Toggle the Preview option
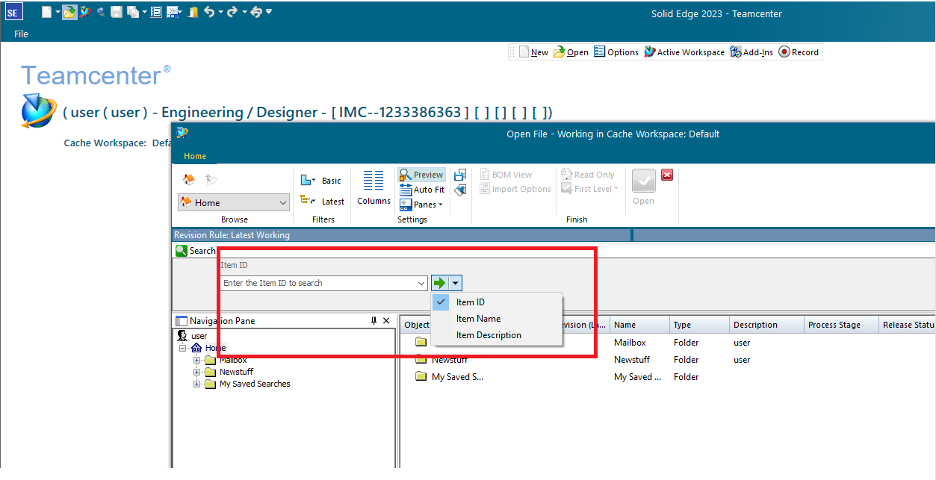 tap(422, 175)
